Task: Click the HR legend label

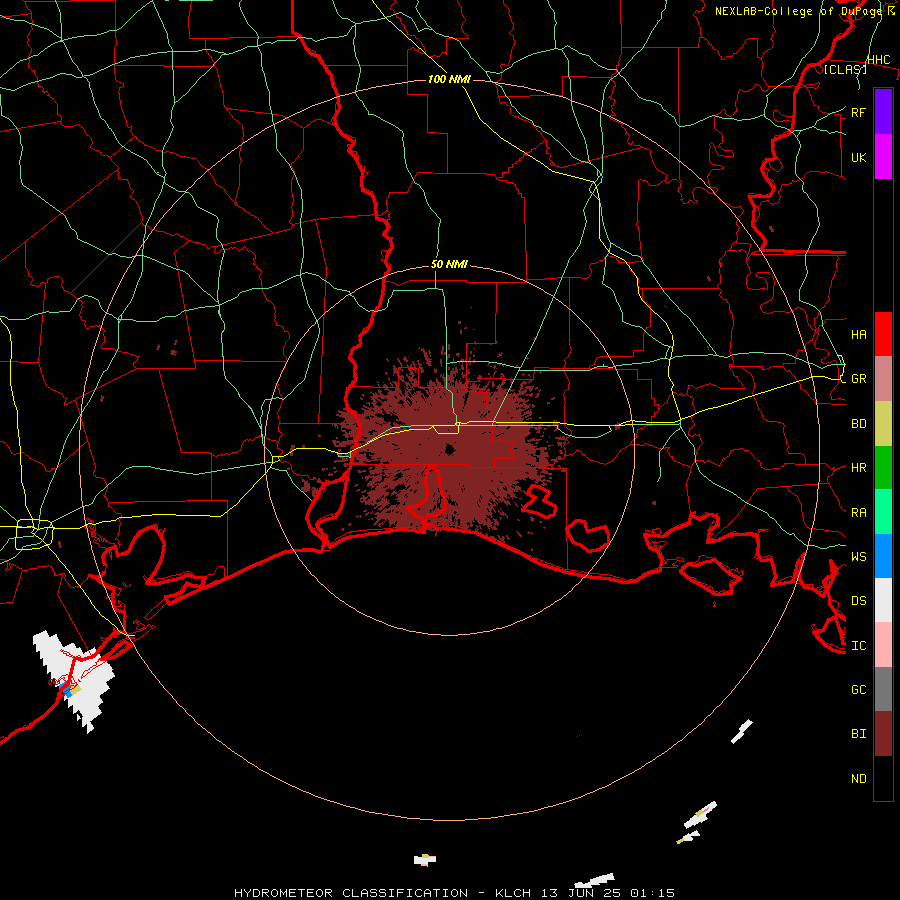Action: (x=858, y=468)
